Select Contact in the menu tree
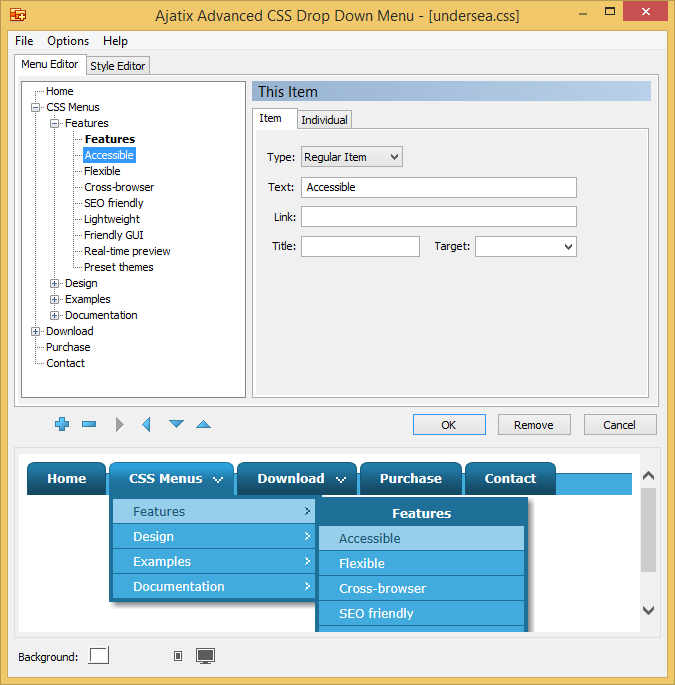 coord(66,363)
